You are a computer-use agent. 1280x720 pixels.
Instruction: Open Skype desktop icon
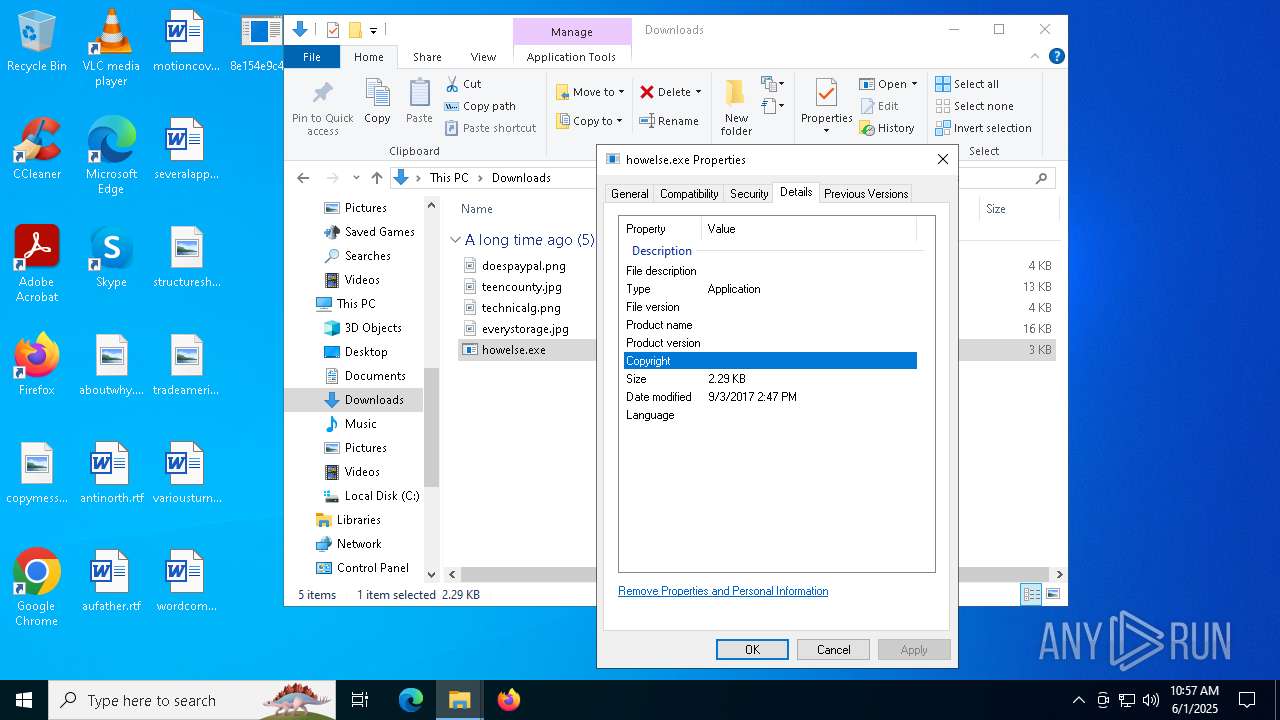point(111,257)
